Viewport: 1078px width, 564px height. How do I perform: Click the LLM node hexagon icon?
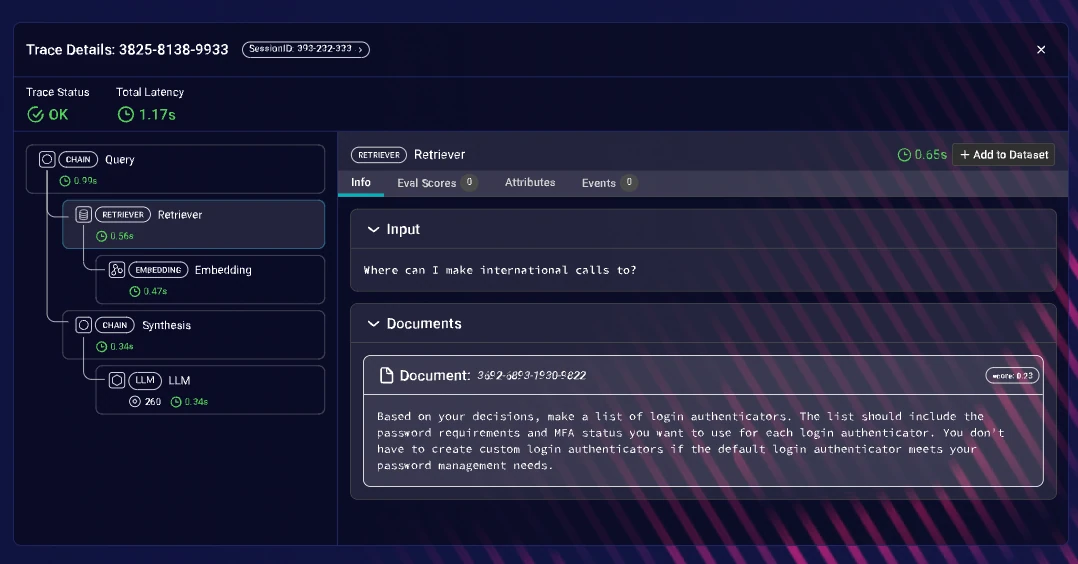(117, 380)
